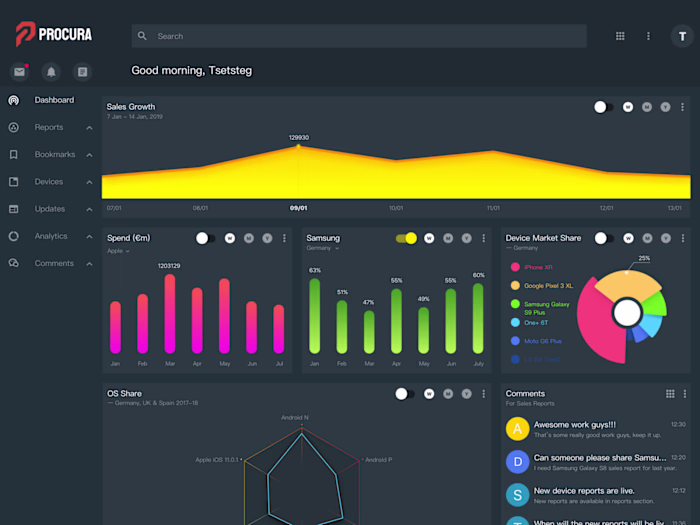Click the Comments sidebar icon
Viewport: 700px width, 525px height.
coord(14,263)
